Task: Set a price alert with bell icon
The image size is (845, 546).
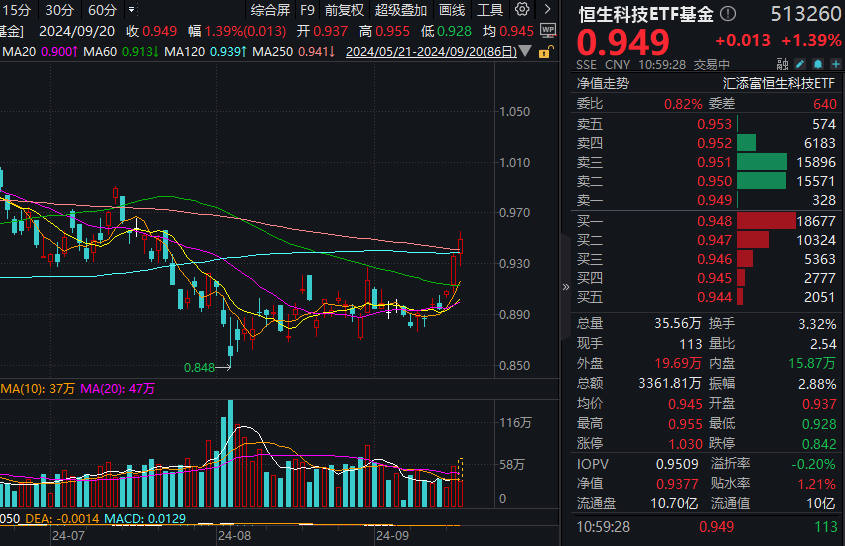Action: [818, 65]
